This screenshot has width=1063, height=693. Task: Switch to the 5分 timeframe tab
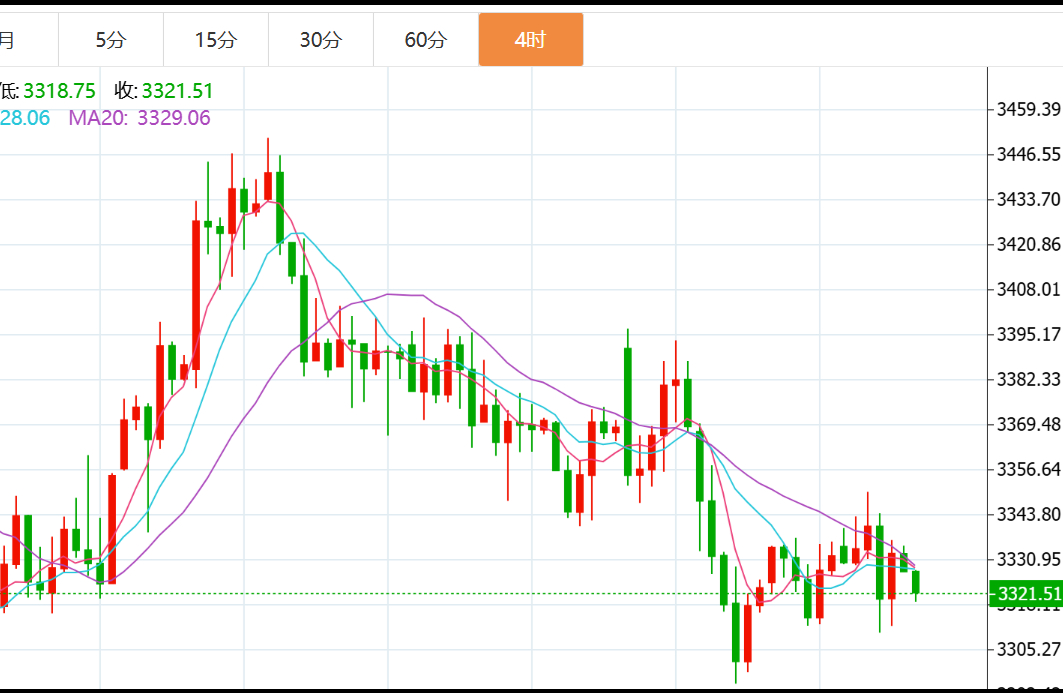click(111, 40)
